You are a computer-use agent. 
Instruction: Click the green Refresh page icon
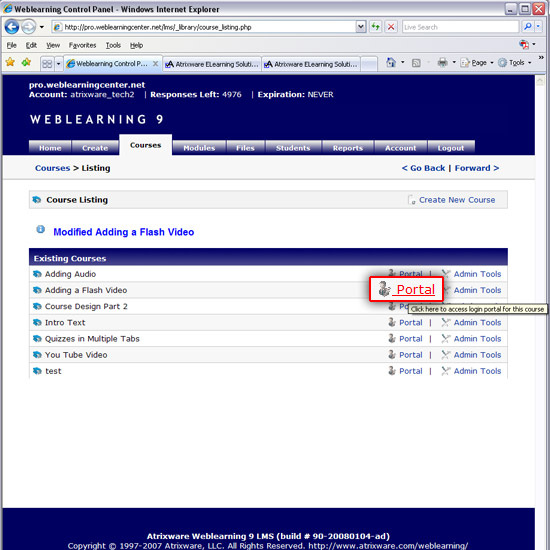pyautogui.click(x=376, y=27)
